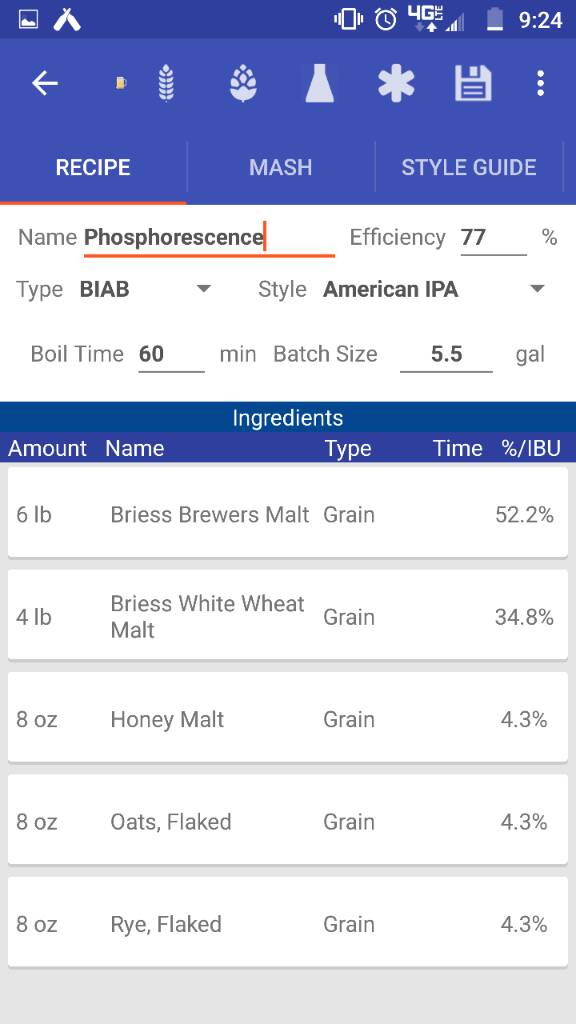Save recipe with floppy disk icon
Screen dimensions: 576x1024
[x=473, y=84]
